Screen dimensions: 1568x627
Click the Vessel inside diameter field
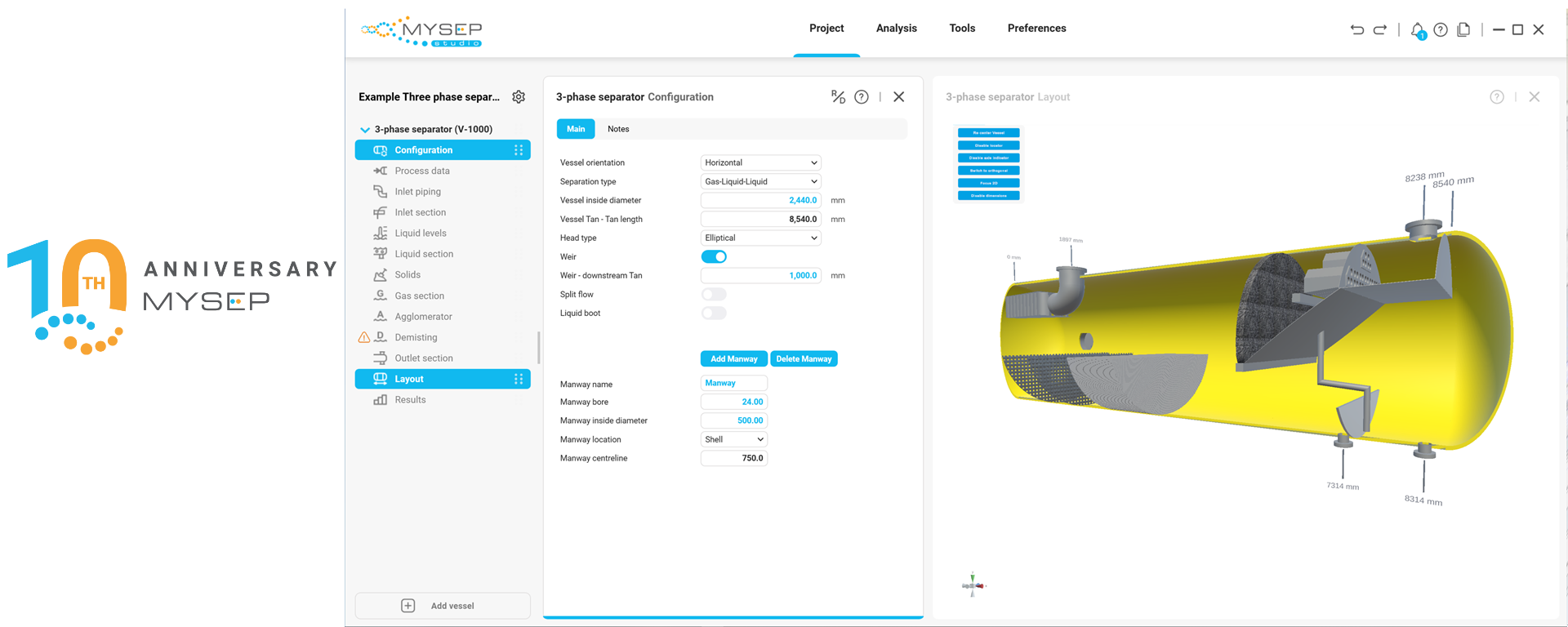(x=760, y=201)
